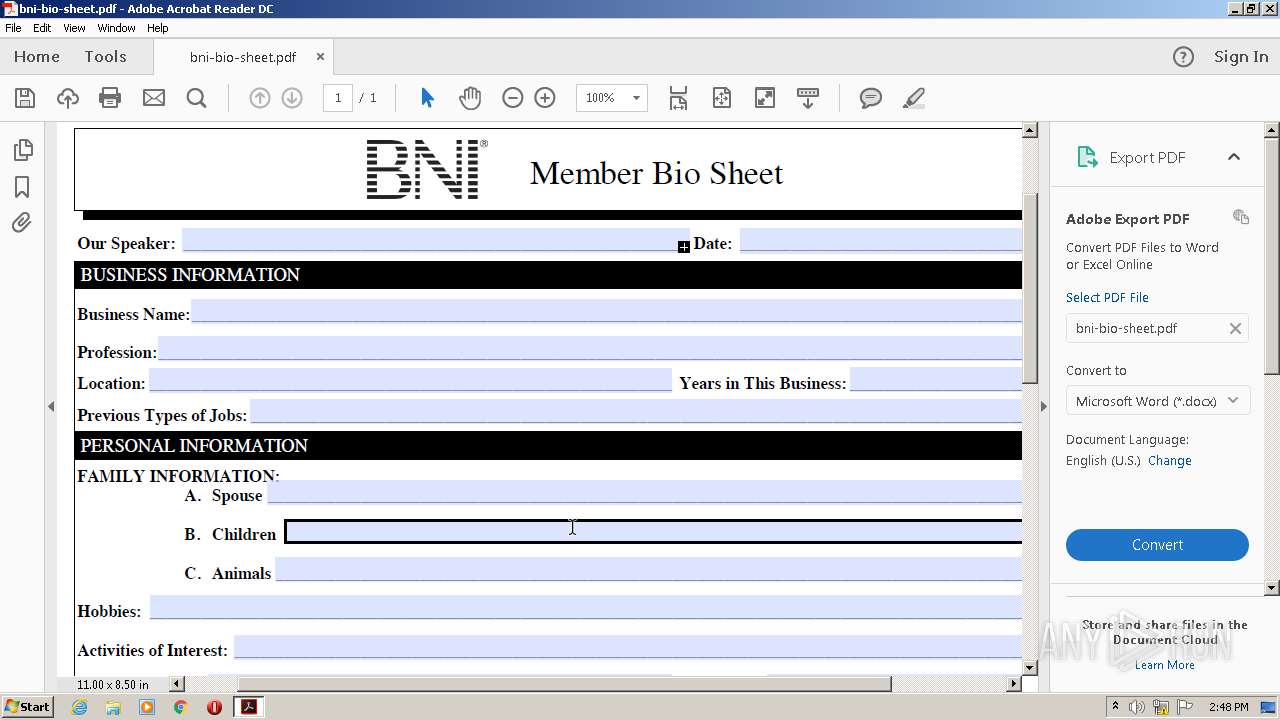Viewport: 1280px width, 720px height.
Task: Click Sign In link
Action: (1241, 57)
